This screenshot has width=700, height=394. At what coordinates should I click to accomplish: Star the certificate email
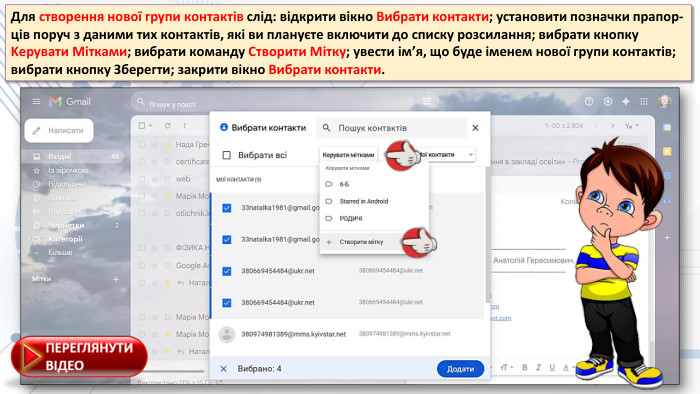(154, 162)
